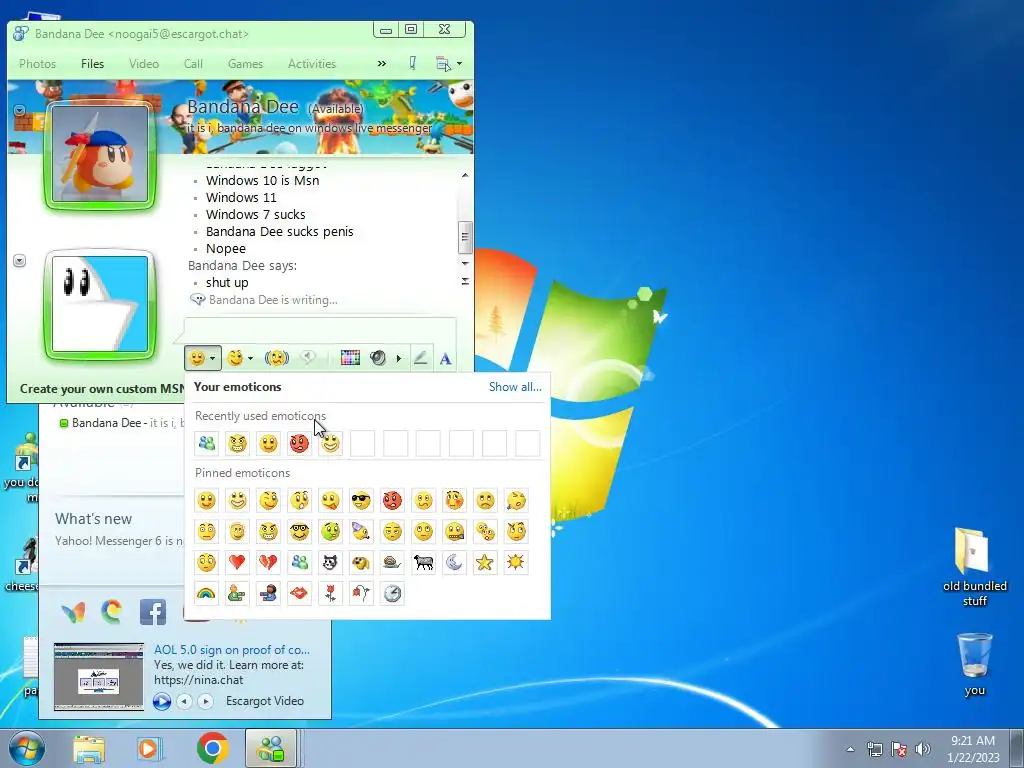The image size is (1024, 768).
Task: Play the Escargot Video
Action: tap(161, 701)
